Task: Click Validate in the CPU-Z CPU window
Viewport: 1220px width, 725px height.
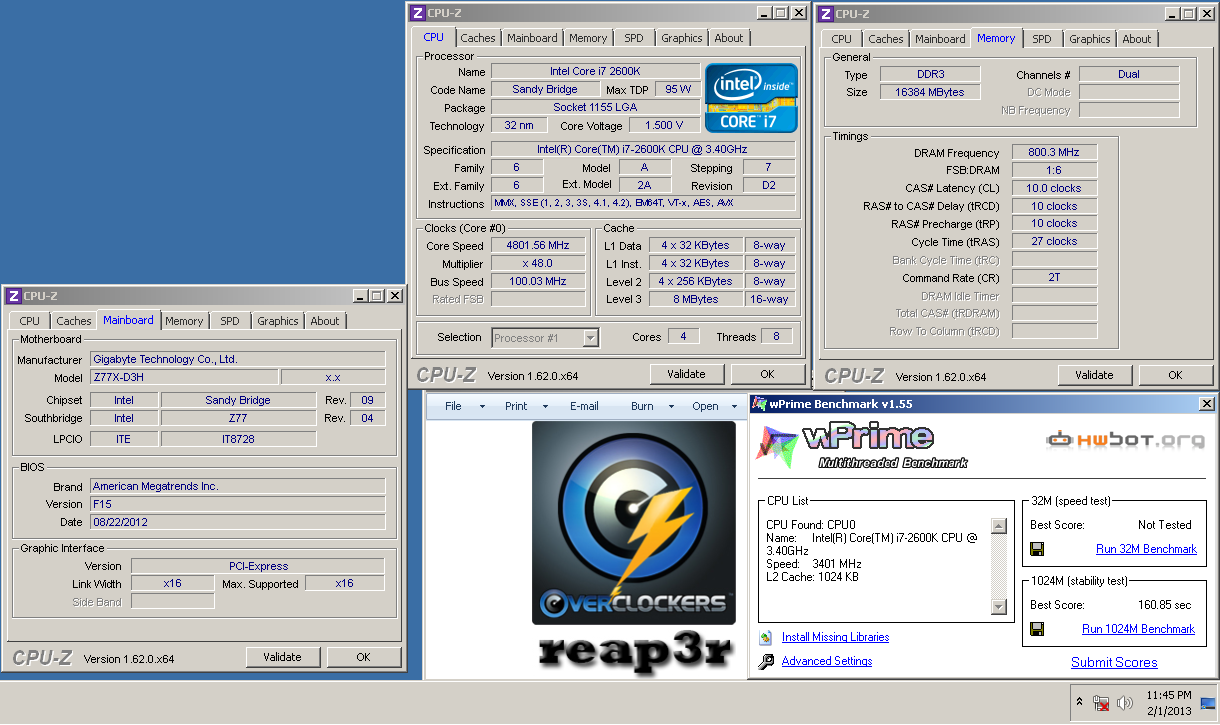Action: pyautogui.click(x=687, y=374)
